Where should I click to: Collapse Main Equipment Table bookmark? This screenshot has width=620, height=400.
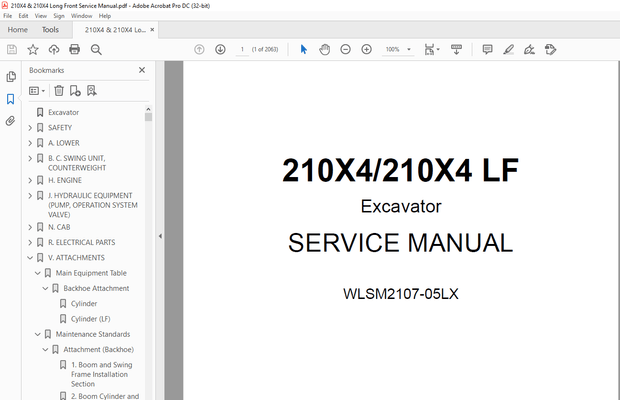[38, 273]
